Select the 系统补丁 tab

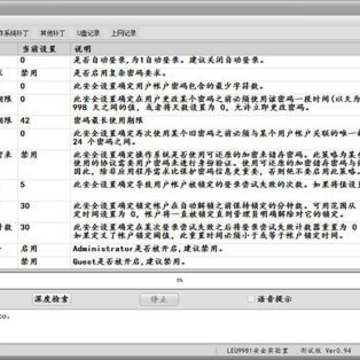click(x=15, y=33)
